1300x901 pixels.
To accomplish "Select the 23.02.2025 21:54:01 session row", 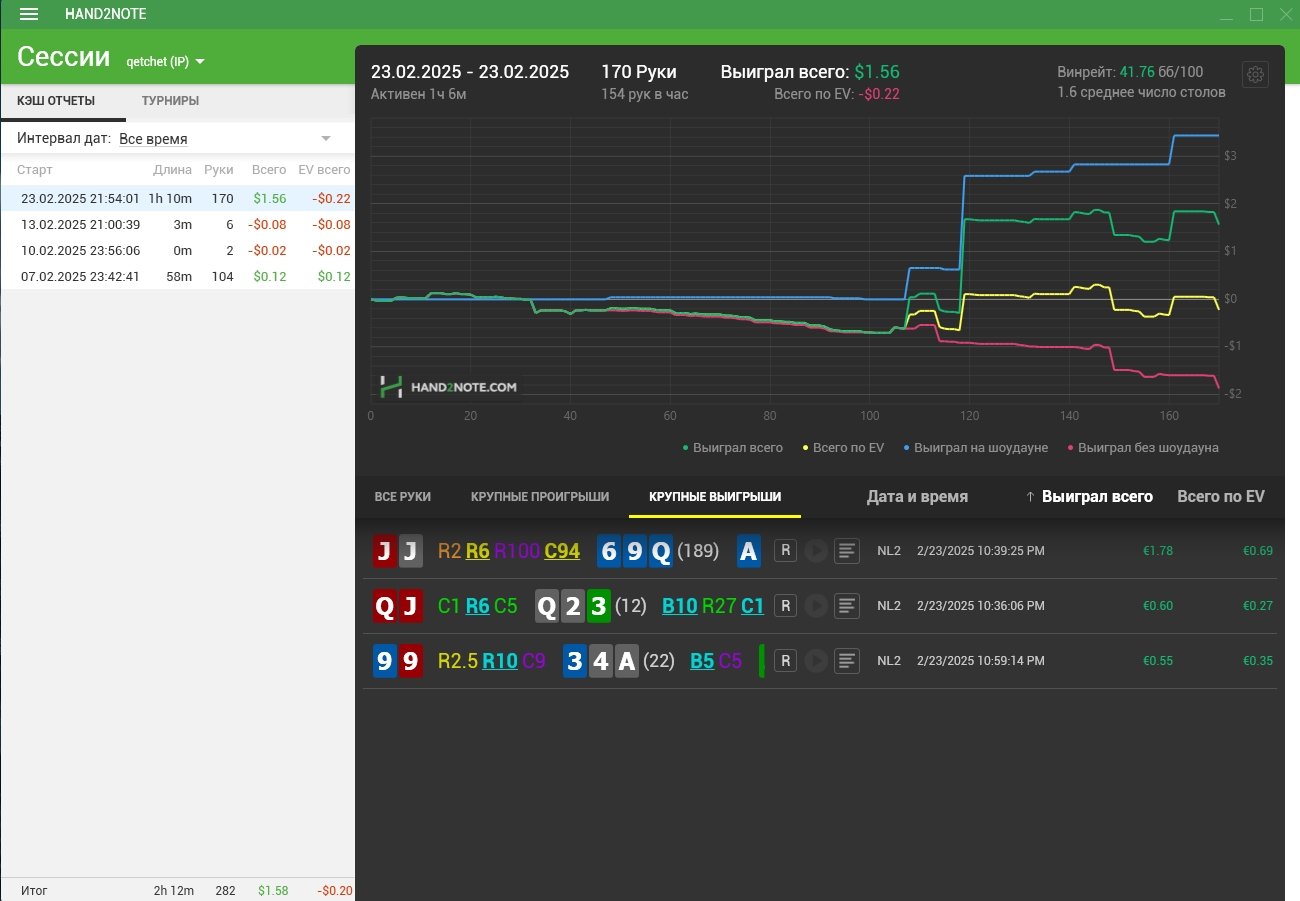I will click(177, 198).
